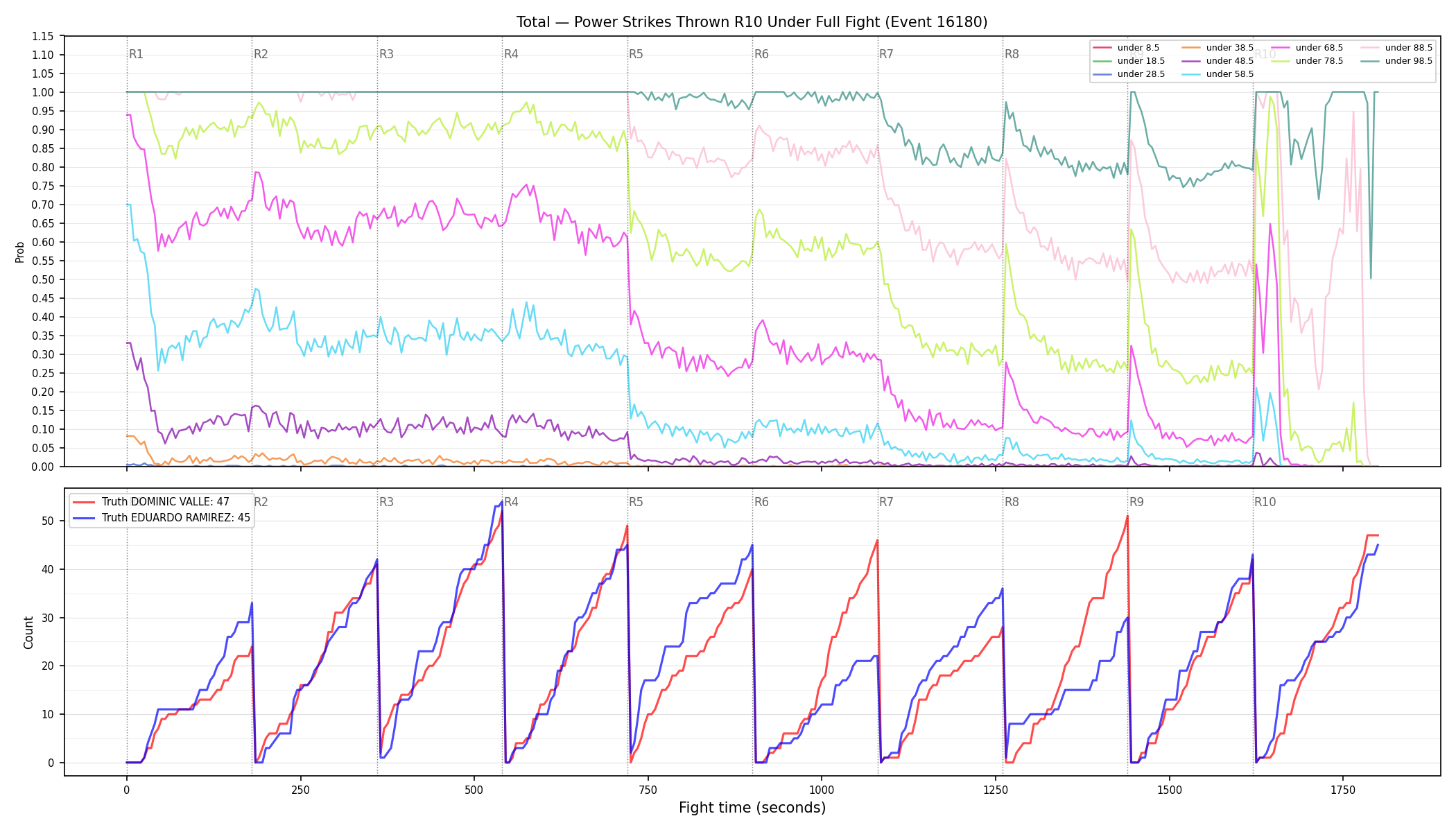This screenshot has width=1456, height=832.
Task: Click the 1.00 tick on the Prob axis
Action: point(42,92)
